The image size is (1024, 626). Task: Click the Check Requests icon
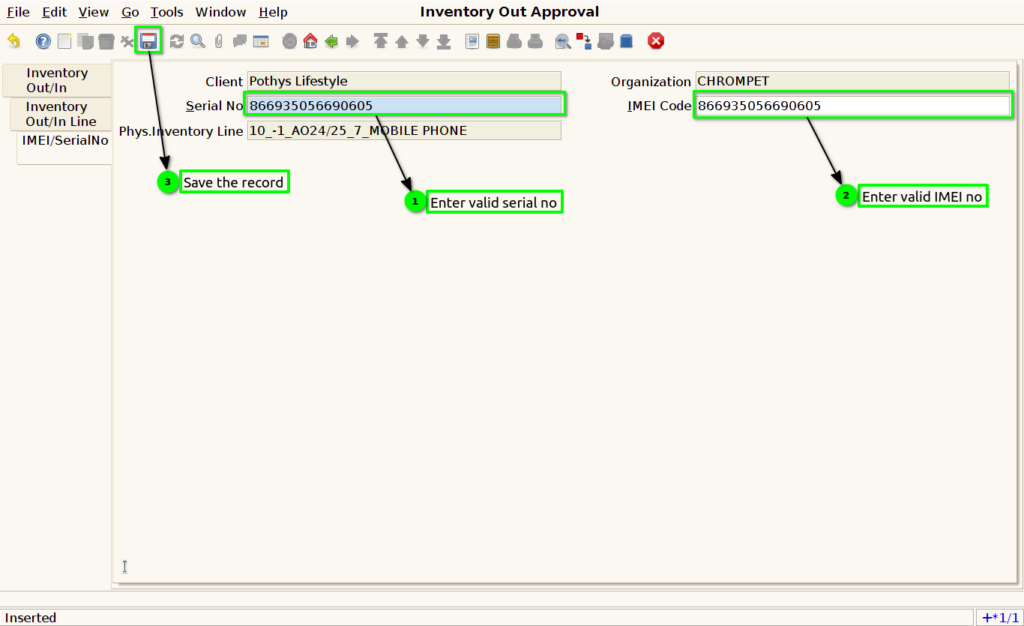point(605,41)
